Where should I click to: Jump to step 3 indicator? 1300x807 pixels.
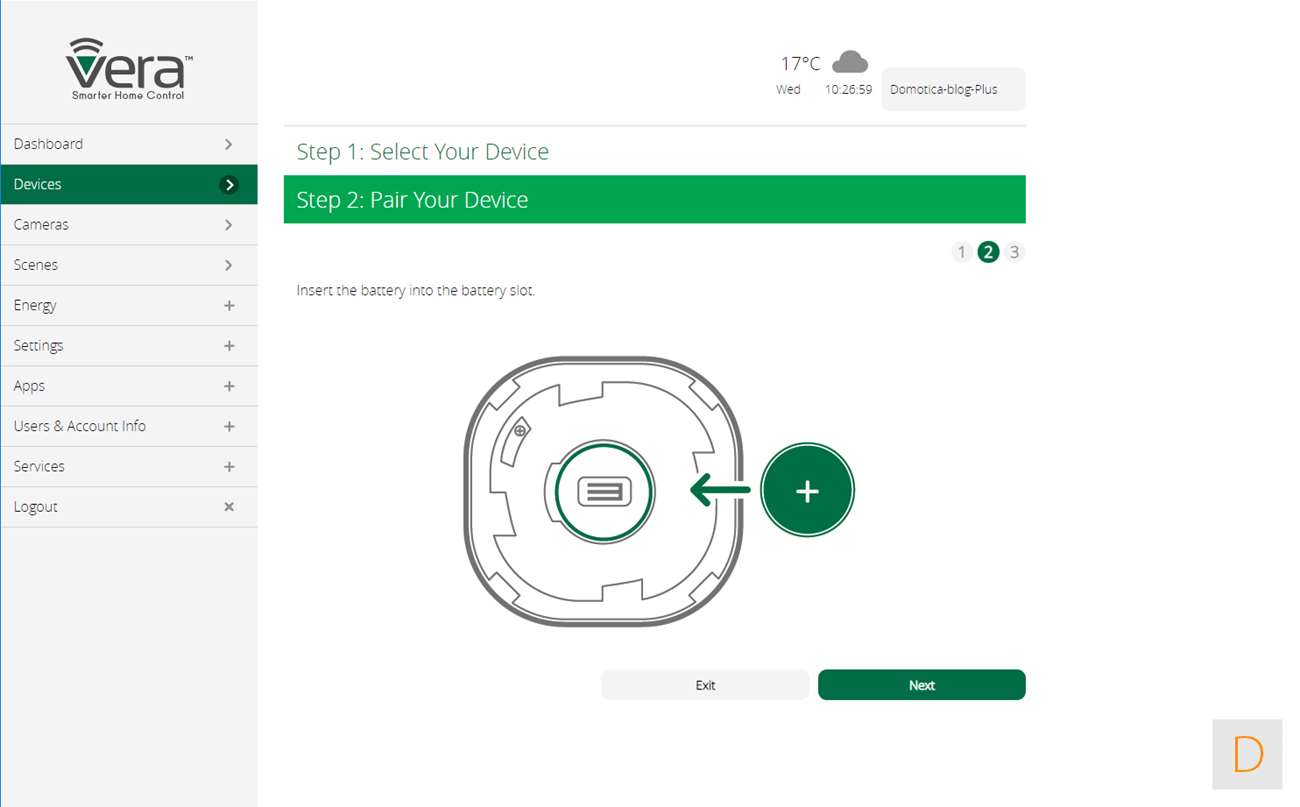coord(1014,252)
